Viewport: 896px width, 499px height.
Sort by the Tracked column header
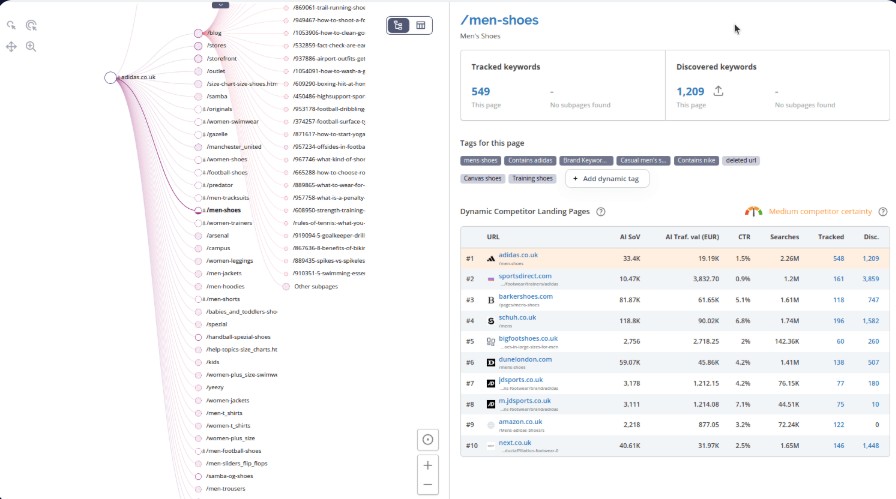pyautogui.click(x=831, y=237)
